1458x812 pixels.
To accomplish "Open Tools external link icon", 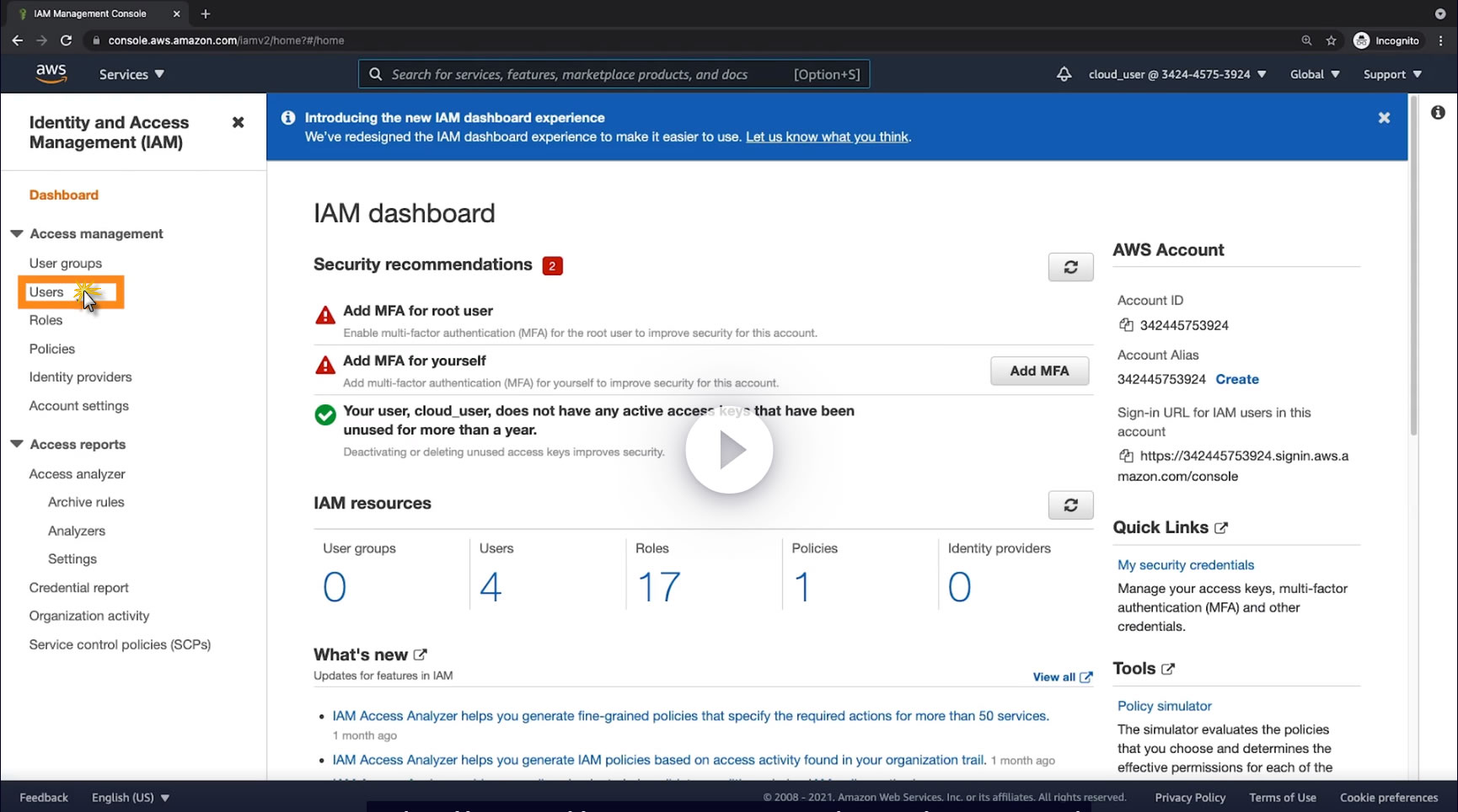I will [x=1167, y=669].
